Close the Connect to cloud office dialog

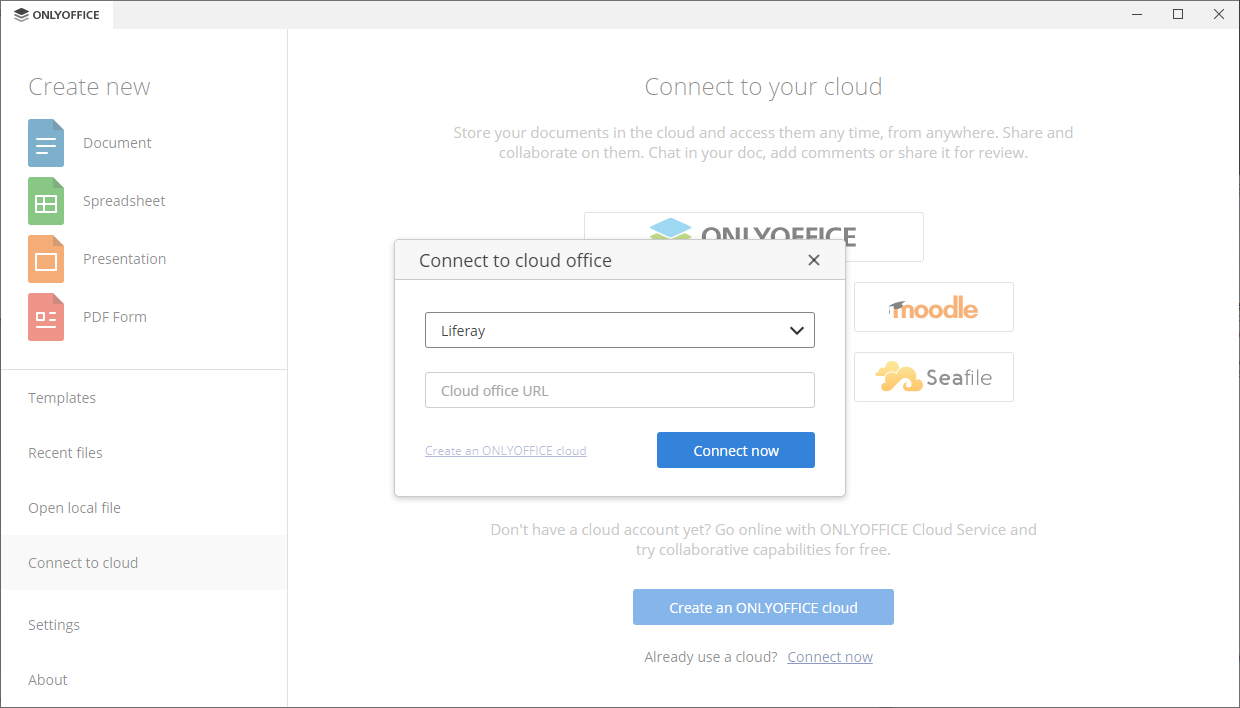coord(813,260)
